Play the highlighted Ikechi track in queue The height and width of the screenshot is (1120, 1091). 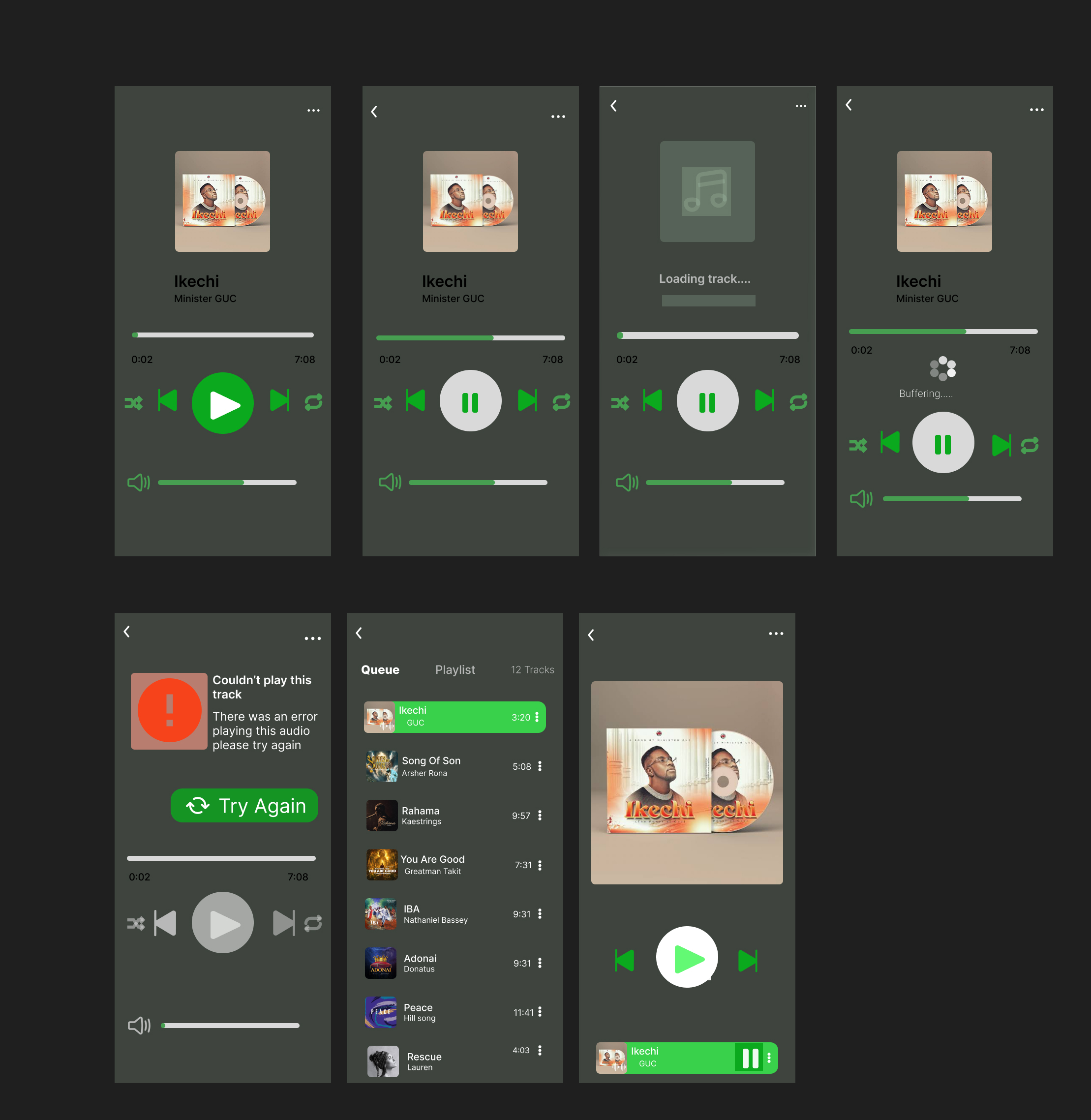coord(455,717)
